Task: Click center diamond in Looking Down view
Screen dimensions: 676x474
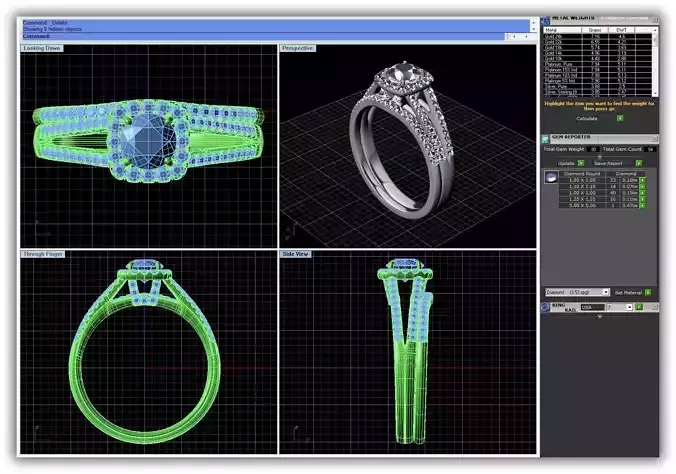Action: pyautogui.click(x=149, y=141)
